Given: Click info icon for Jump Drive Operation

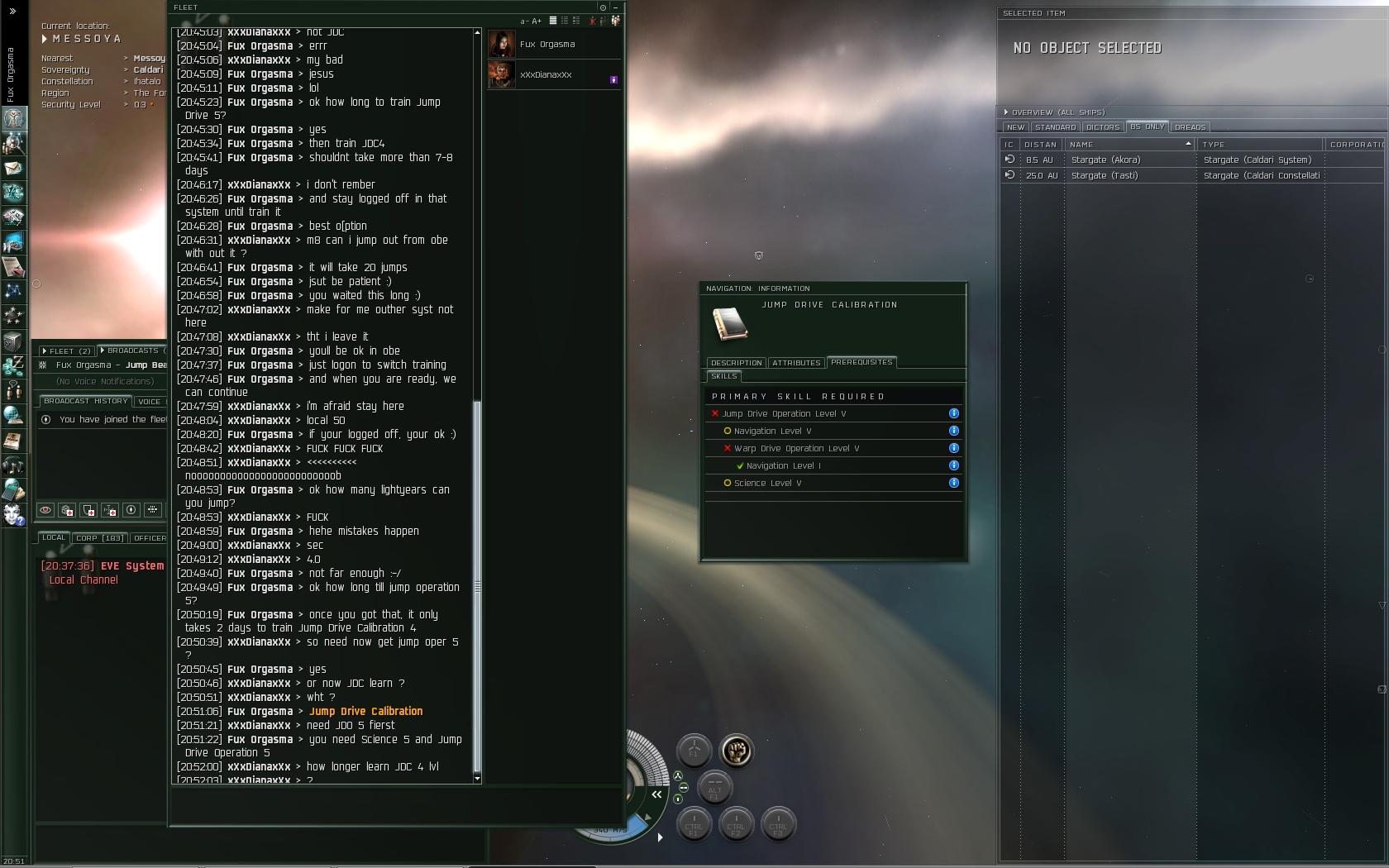Looking at the screenshot, I should pyautogui.click(x=953, y=413).
